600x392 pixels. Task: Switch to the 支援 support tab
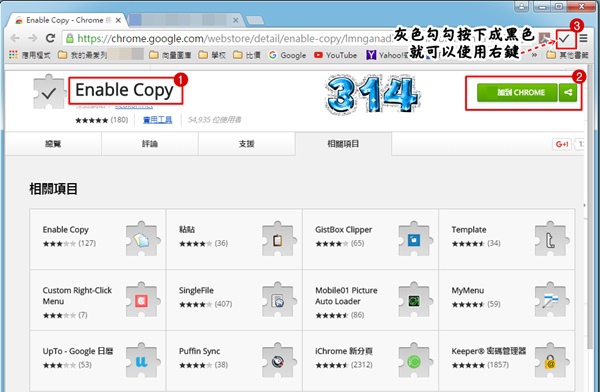click(x=246, y=144)
